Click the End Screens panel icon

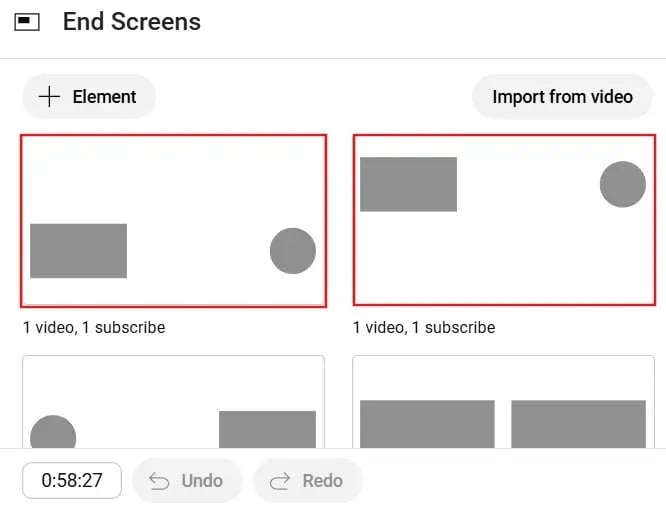[x=27, y=22]
